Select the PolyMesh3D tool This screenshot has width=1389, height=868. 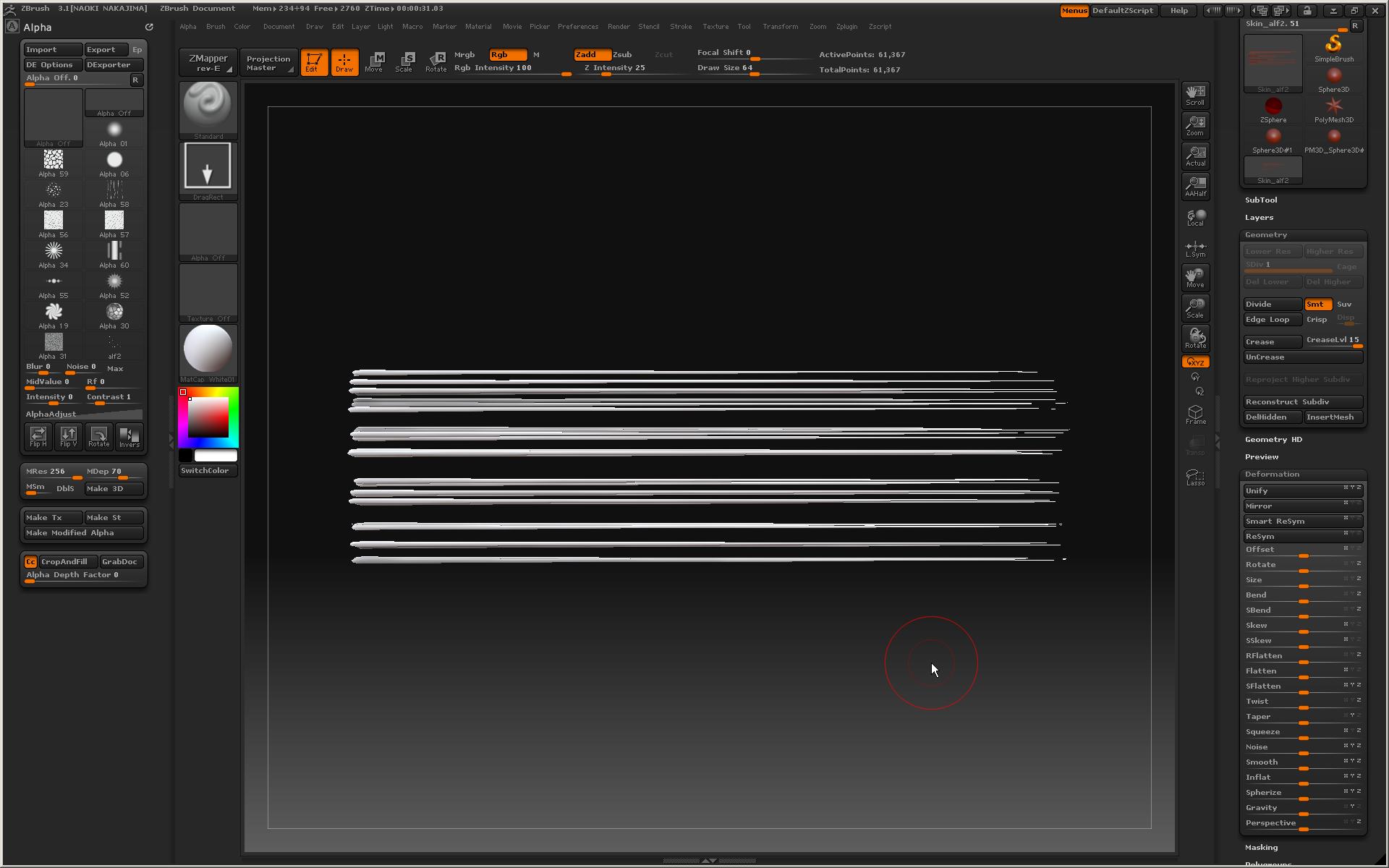[x=1334, y=109]
